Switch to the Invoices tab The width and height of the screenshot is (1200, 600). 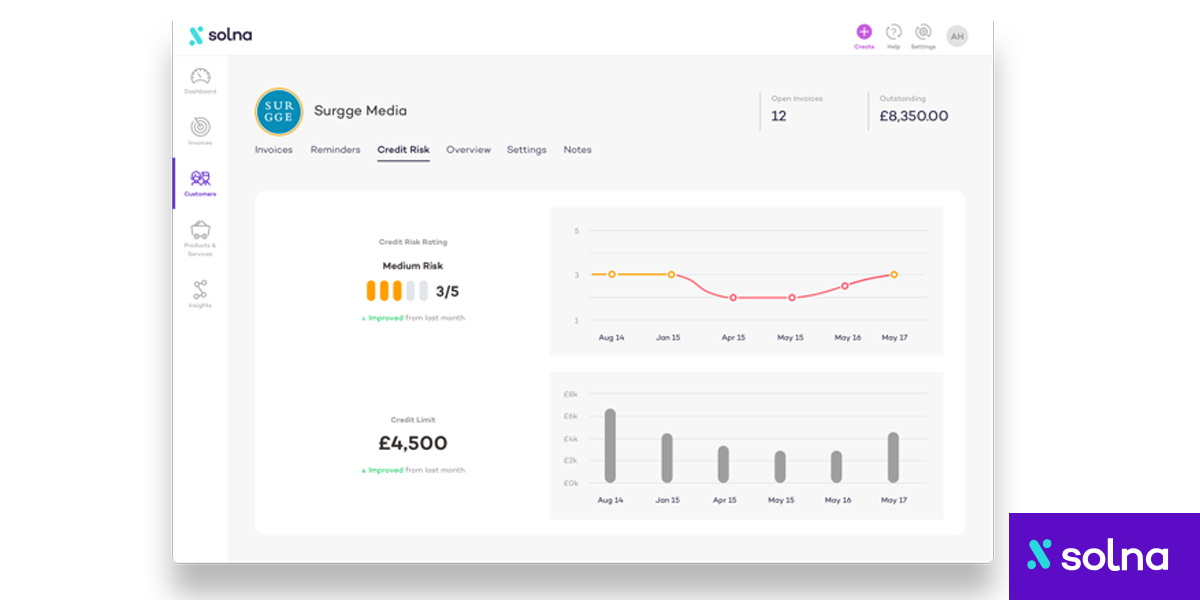(x=274, y=150)
